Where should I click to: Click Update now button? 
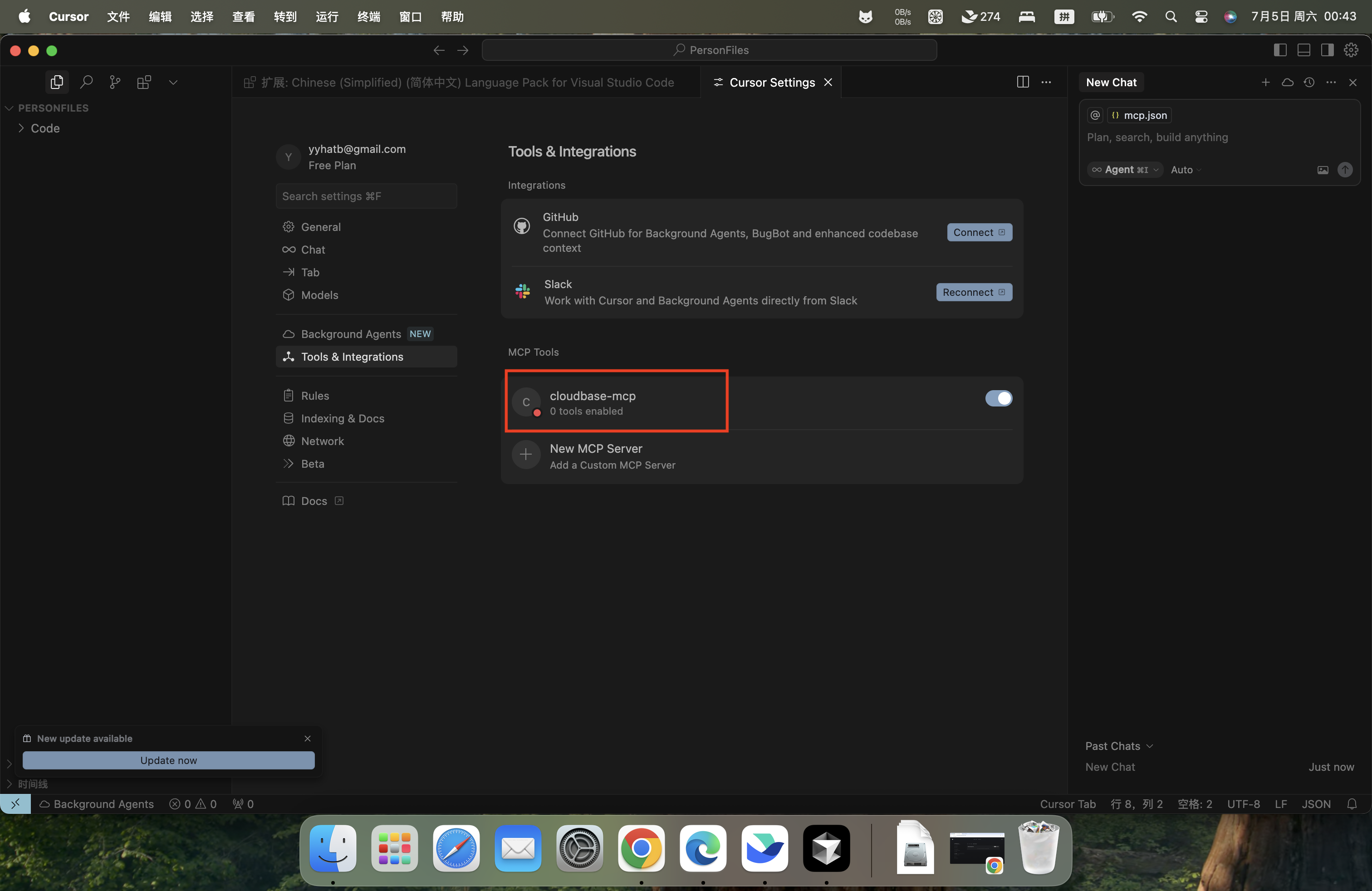[x=168, y=760]
